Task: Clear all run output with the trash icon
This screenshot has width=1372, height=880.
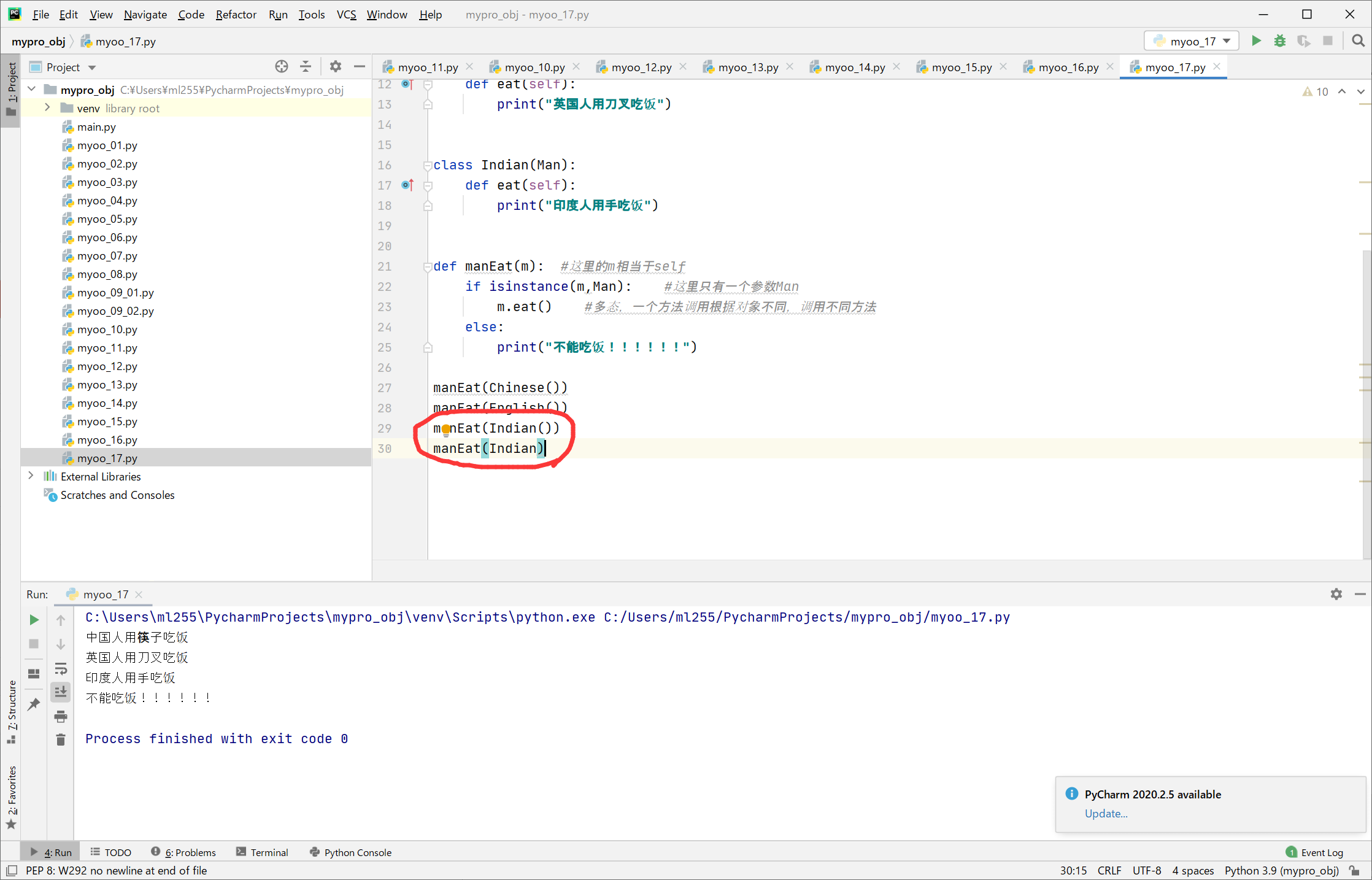Action: [x=61, y=740]
